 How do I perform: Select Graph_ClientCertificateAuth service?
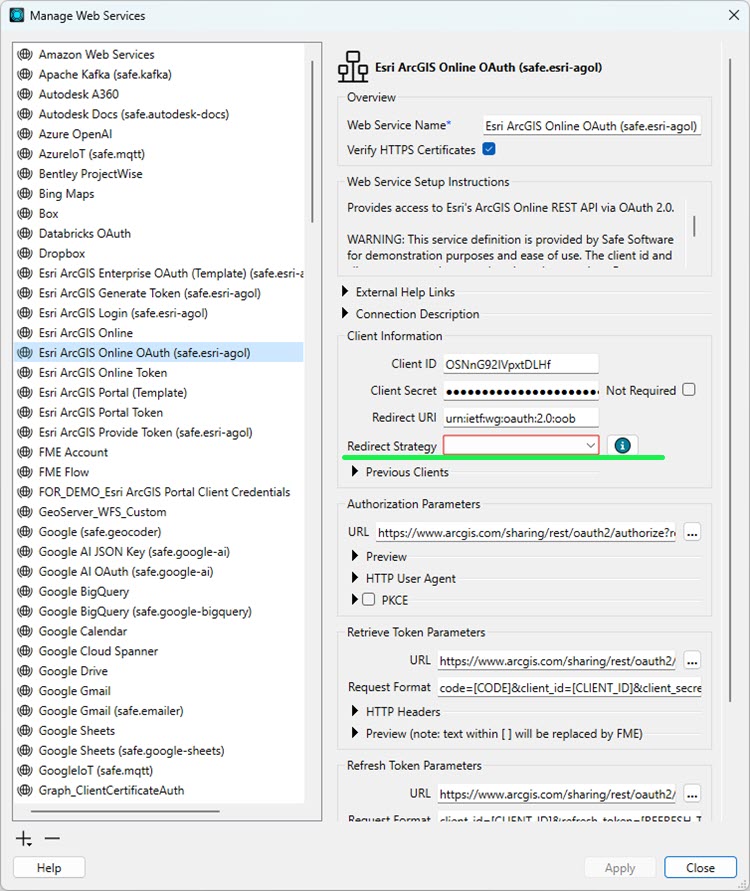coord(159,790)
